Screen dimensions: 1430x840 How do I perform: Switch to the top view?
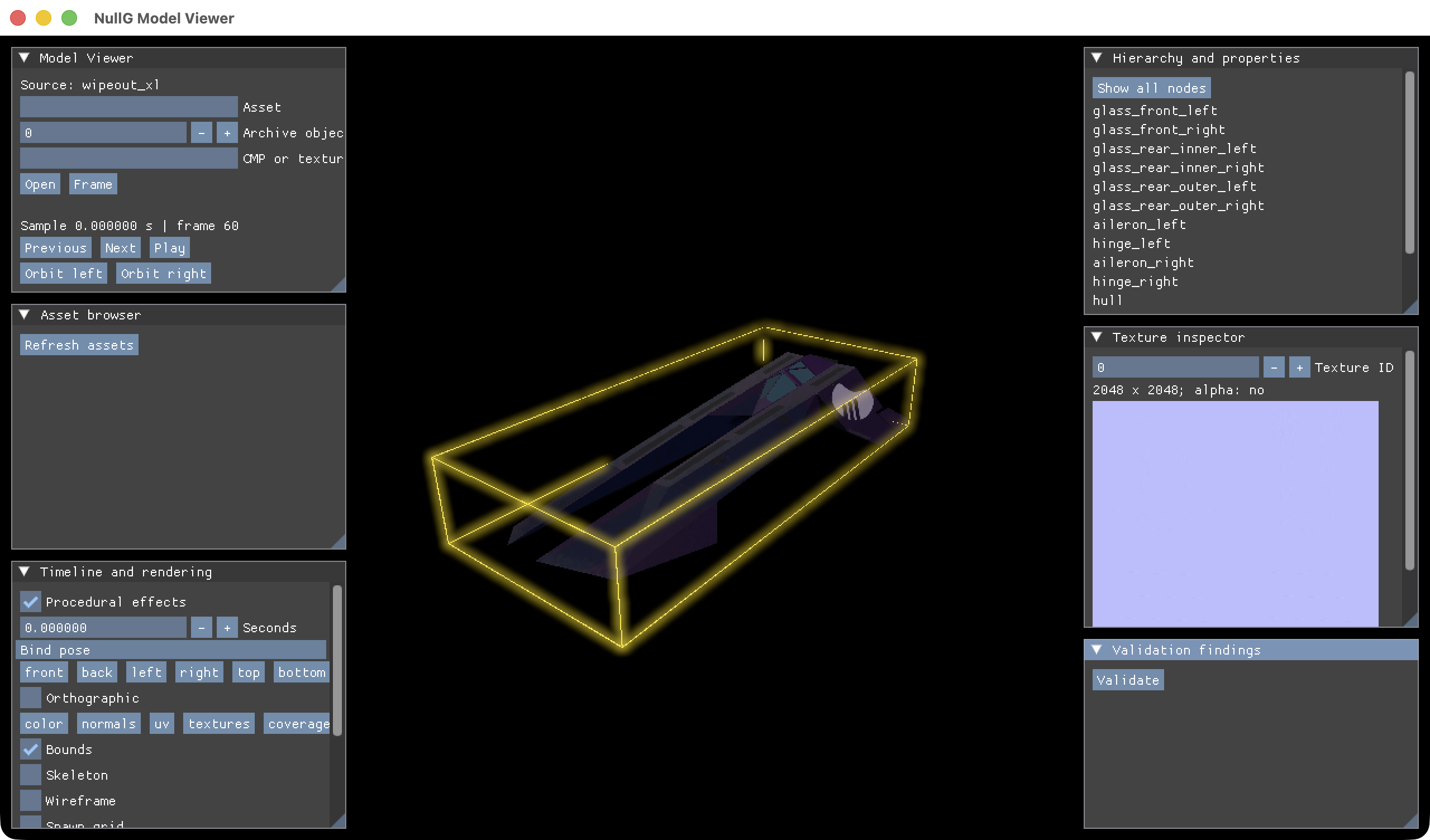pos(249,672)
